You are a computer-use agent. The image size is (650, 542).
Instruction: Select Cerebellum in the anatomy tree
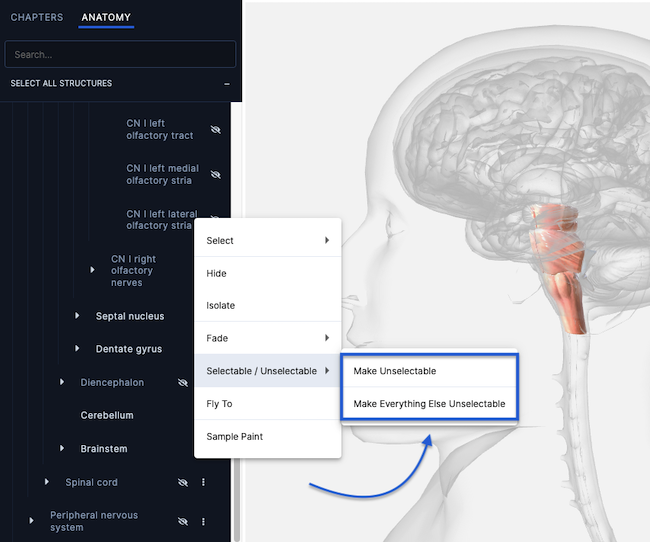tap(107, 415)
